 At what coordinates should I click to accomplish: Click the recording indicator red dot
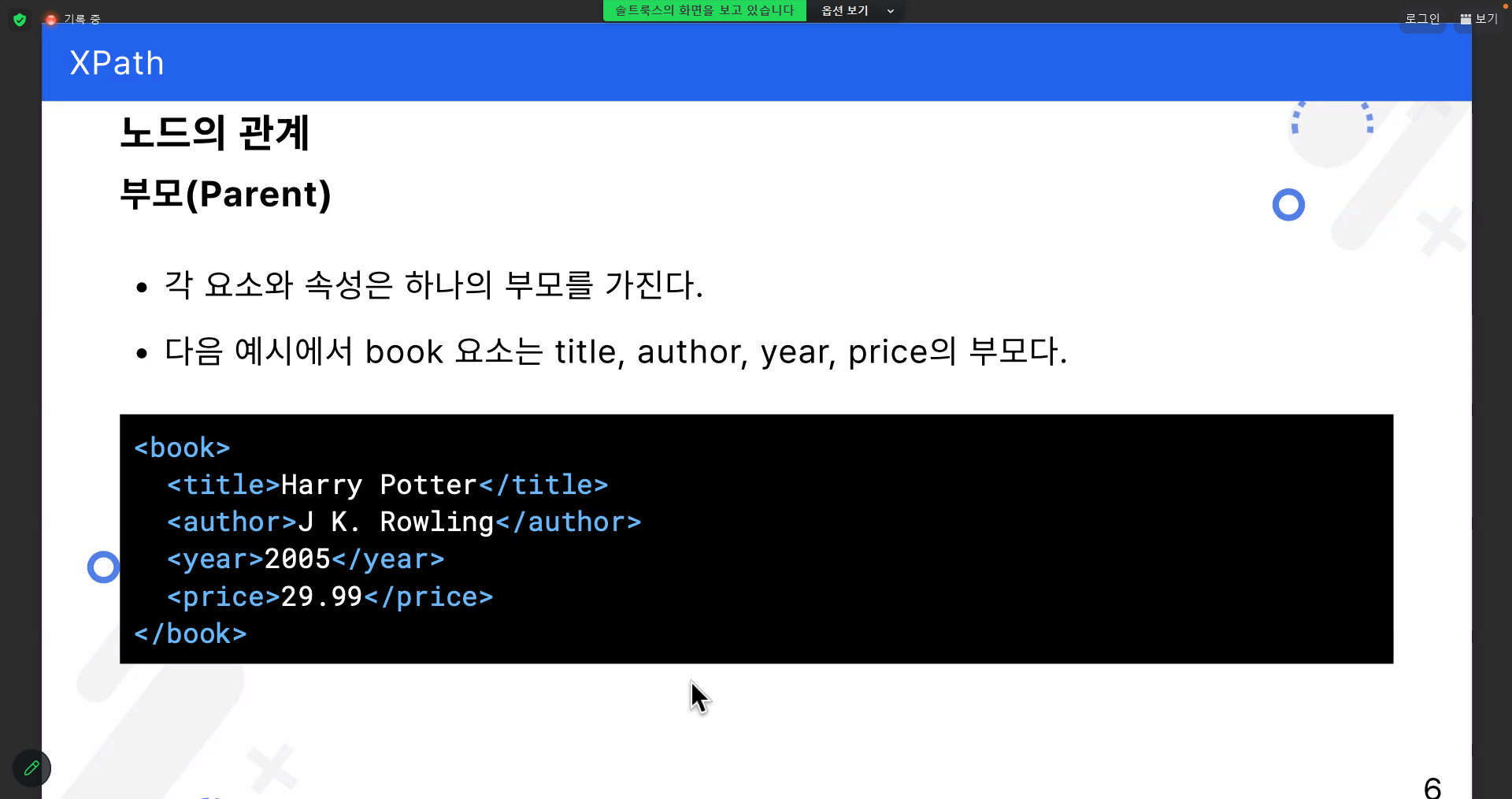pyautogui.click(x=50, y=17)
